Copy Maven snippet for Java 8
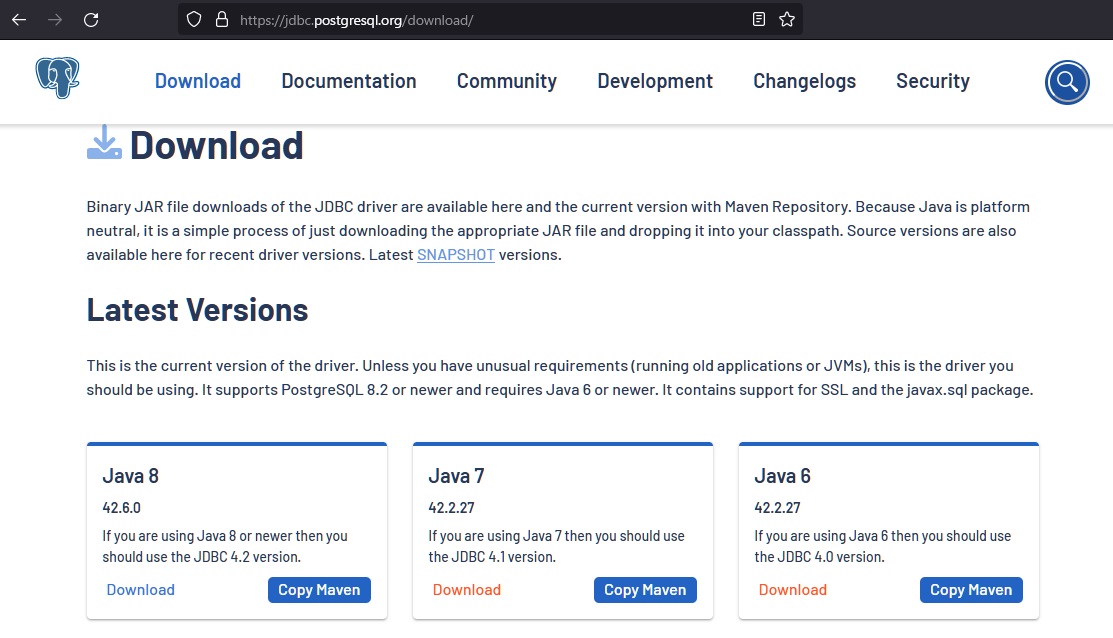This screenshot has height=638, width=1113. pos(319,590)
